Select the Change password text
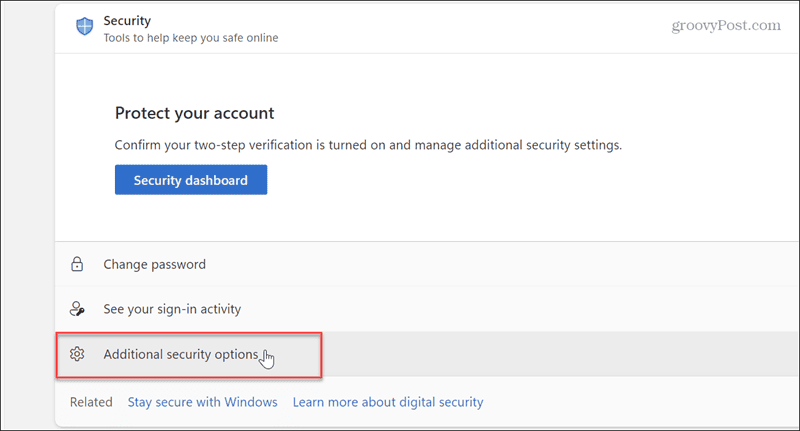 (154, 265)
